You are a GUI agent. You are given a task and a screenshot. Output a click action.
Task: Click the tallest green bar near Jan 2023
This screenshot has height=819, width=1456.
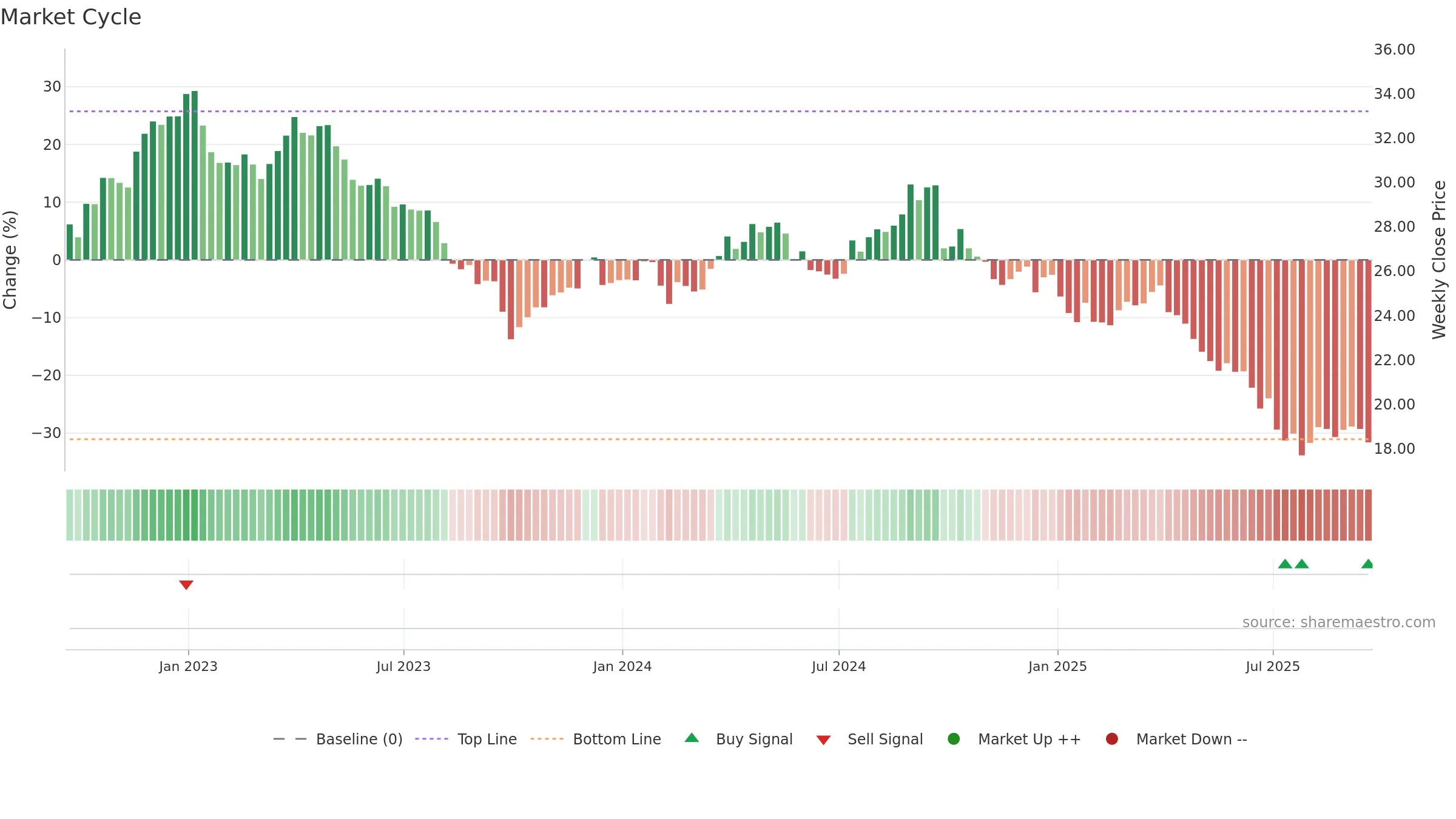pos(195,175)
